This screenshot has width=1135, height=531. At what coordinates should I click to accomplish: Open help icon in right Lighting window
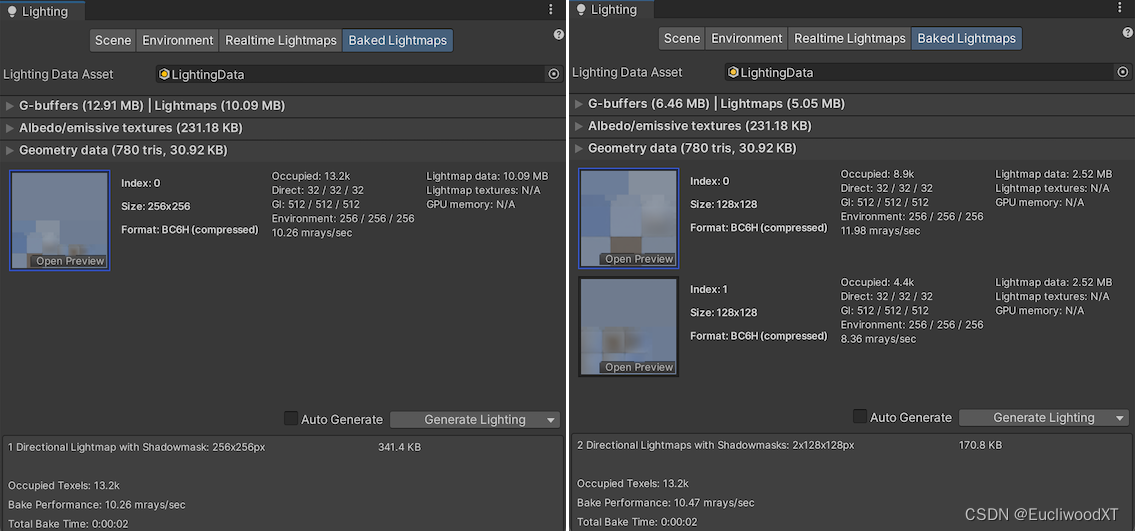coord(1128,33)
